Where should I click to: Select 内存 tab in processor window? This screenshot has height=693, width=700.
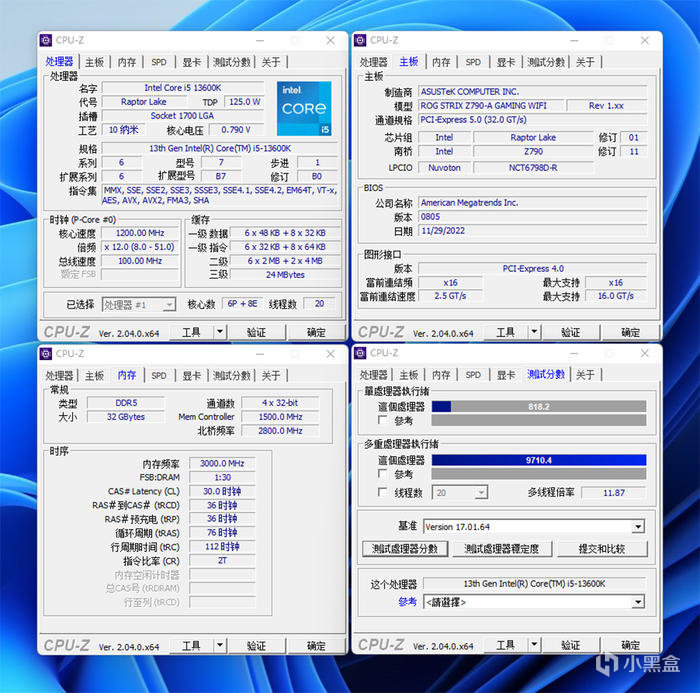(127, 62)
